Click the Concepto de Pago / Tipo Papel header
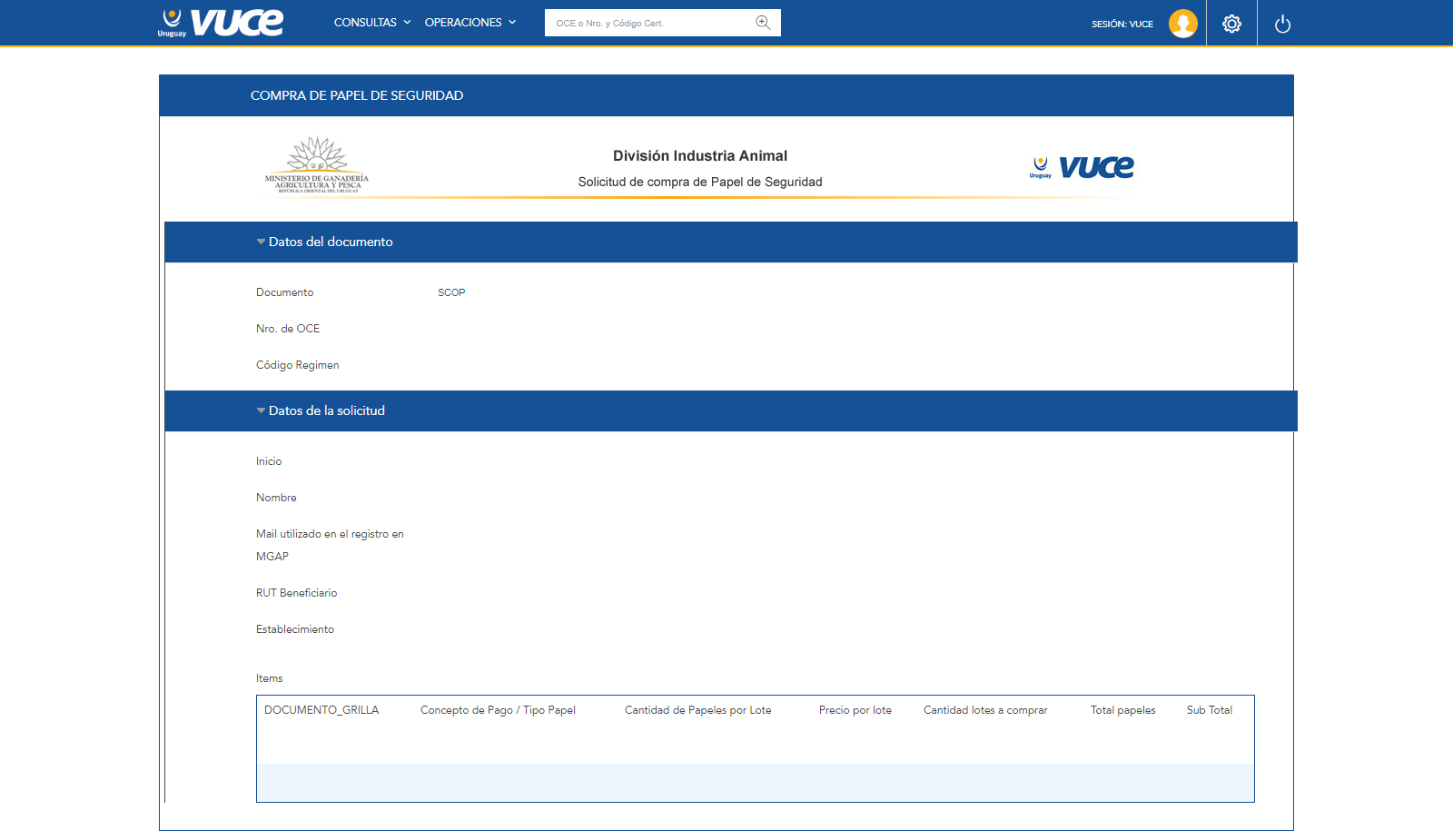Screen dimensions: 1453x840 click(498, 710)
